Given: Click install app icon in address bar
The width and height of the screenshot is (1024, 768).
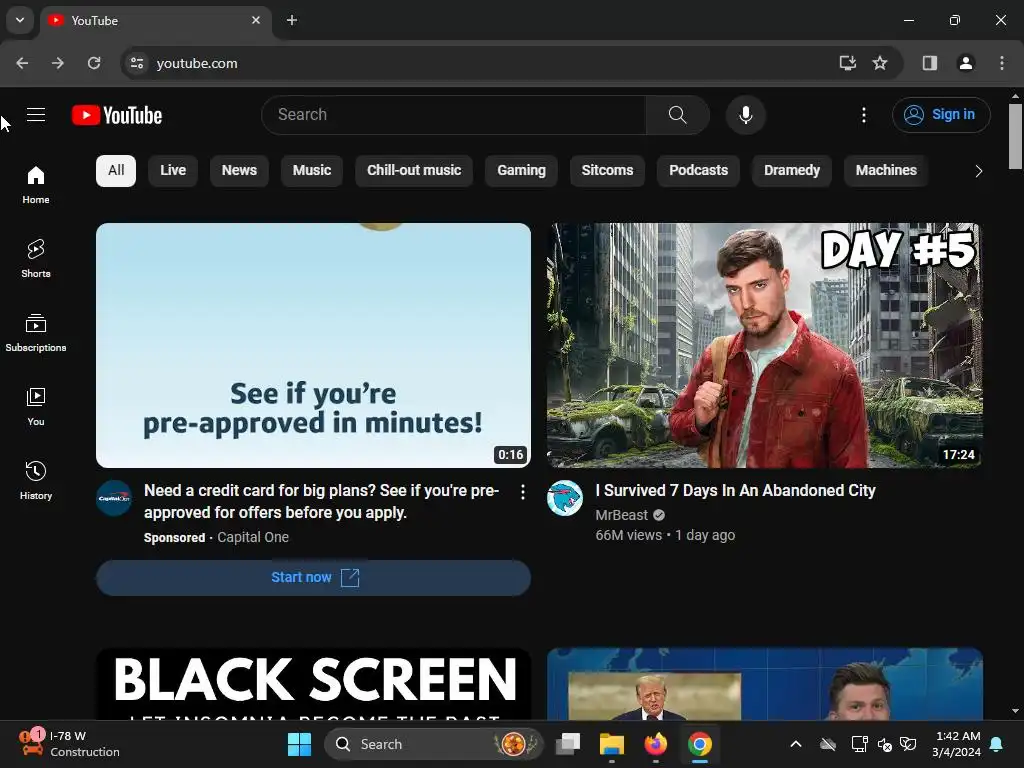Looking at the screenshot, I should point(847,63).
